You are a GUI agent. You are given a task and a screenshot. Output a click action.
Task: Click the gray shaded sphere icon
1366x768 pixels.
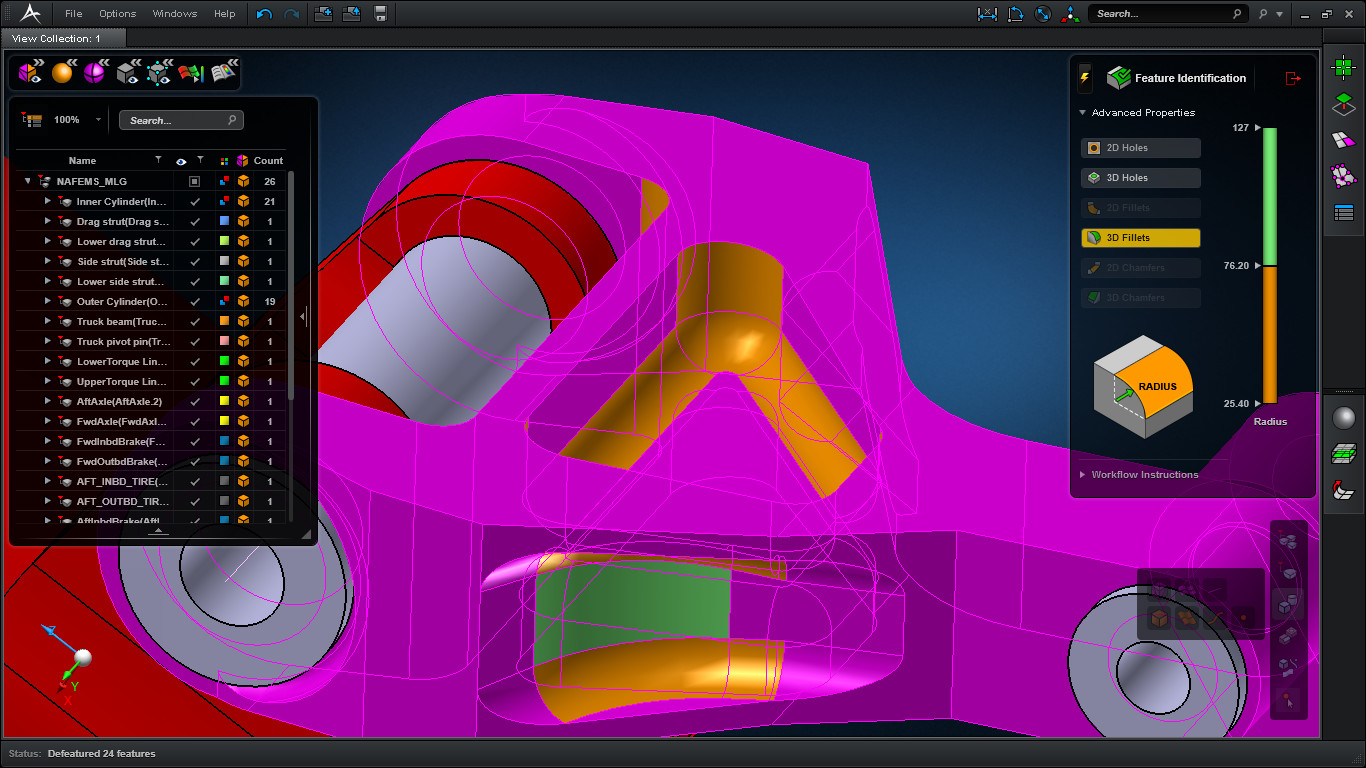coord(1344,418)
